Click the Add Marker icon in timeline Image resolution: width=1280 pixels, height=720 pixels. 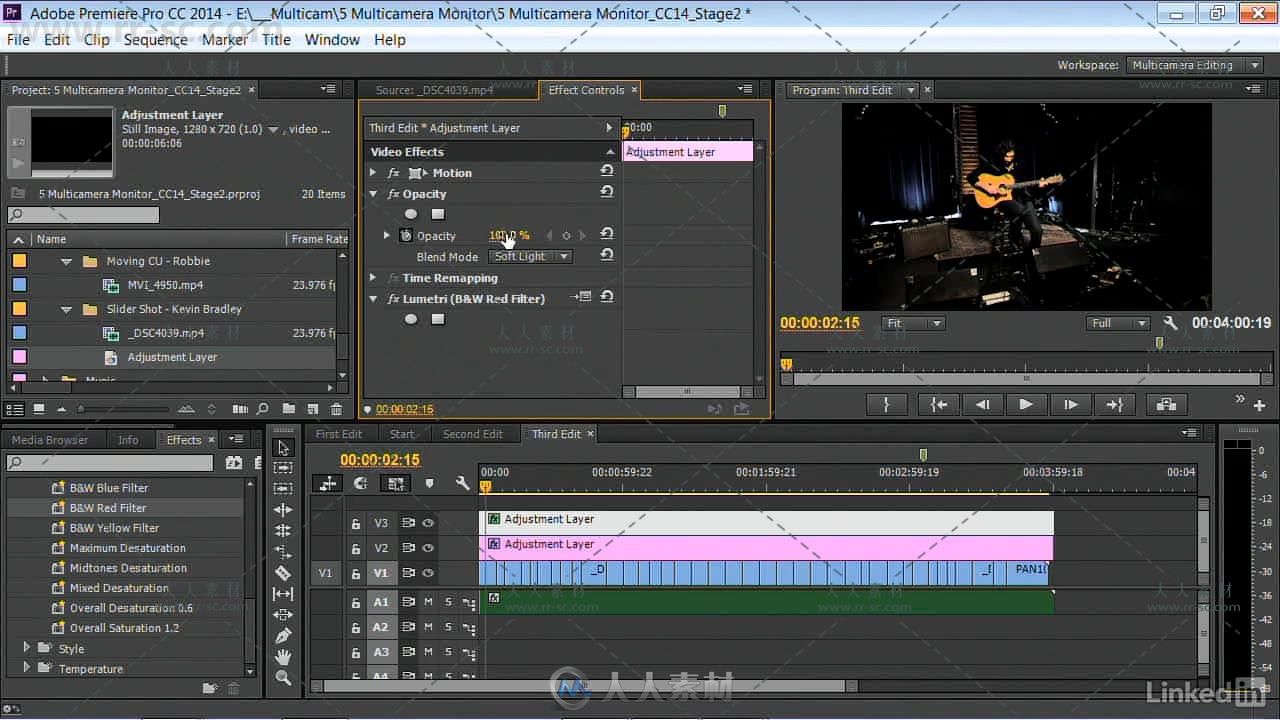pyautogui.click(x=429, y=483)
